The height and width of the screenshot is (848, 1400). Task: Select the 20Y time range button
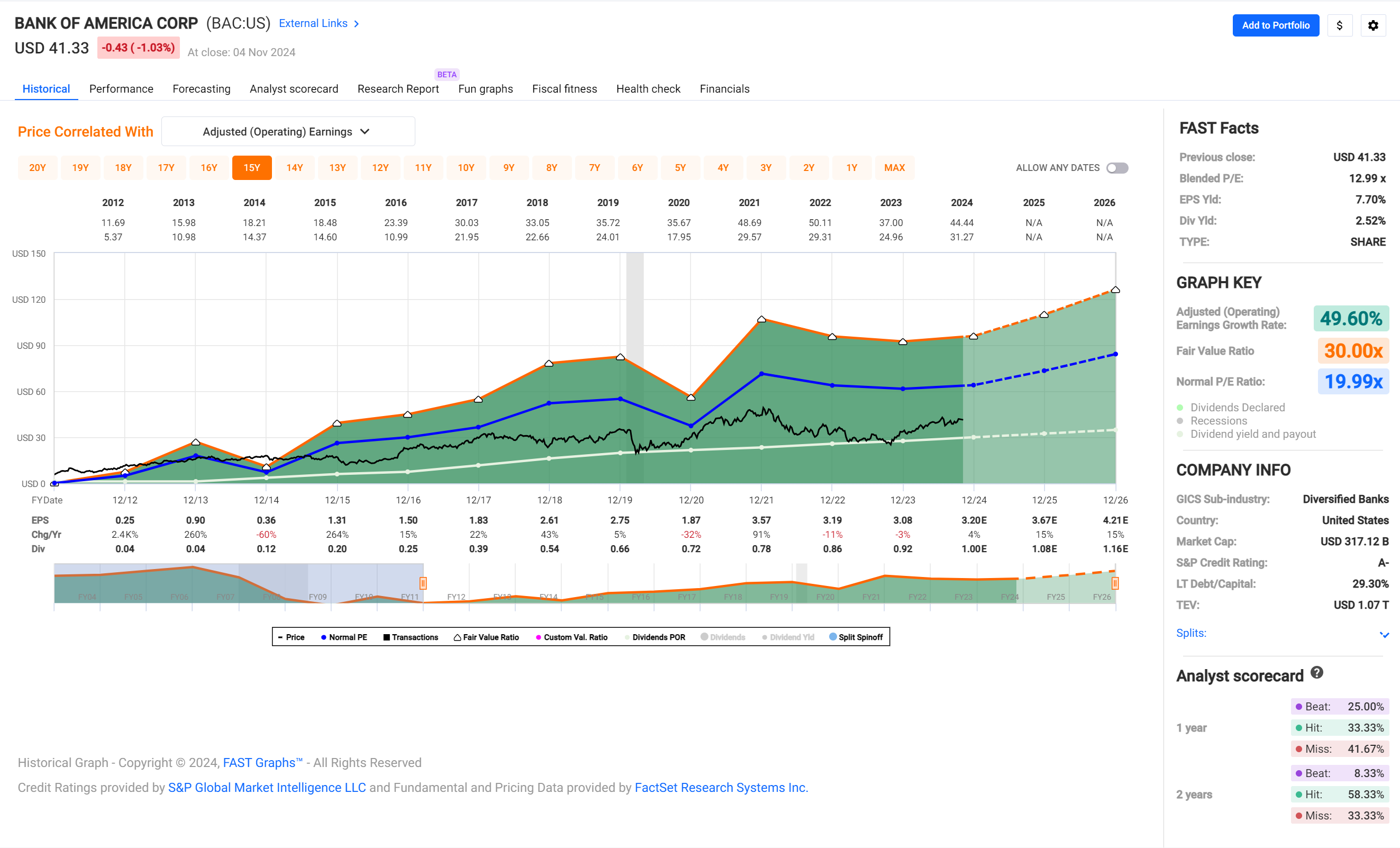point(38,168)
